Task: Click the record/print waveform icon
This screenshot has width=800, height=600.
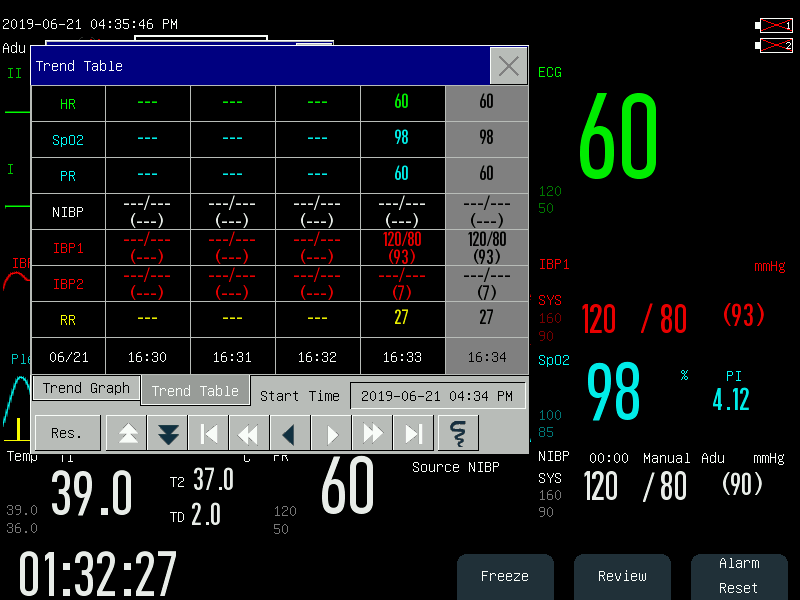Action: click(458, 433)
